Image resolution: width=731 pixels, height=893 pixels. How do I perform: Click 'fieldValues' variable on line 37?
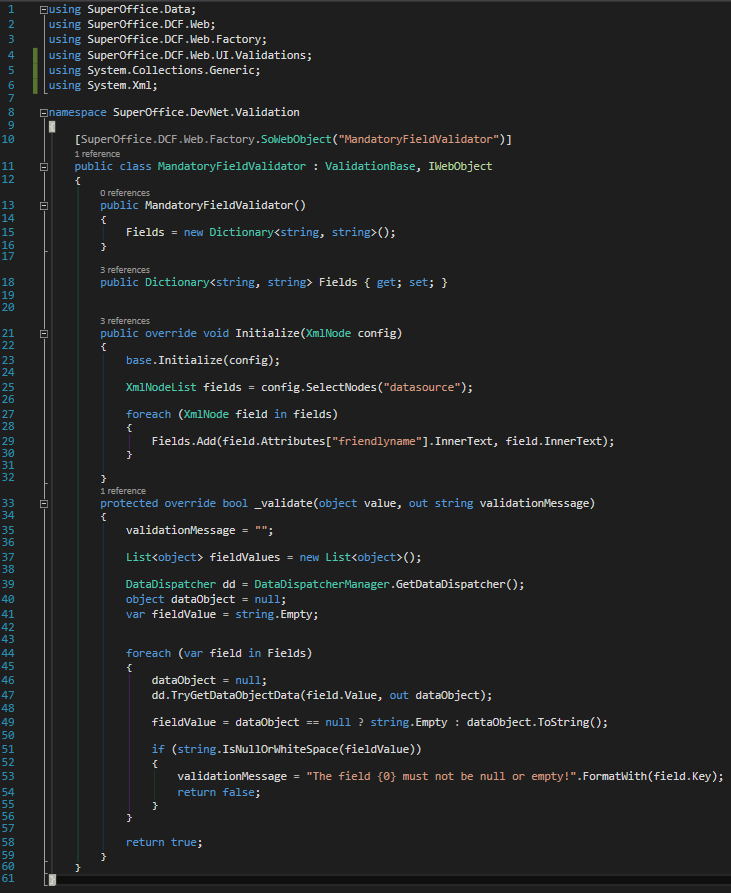point(245,557)
